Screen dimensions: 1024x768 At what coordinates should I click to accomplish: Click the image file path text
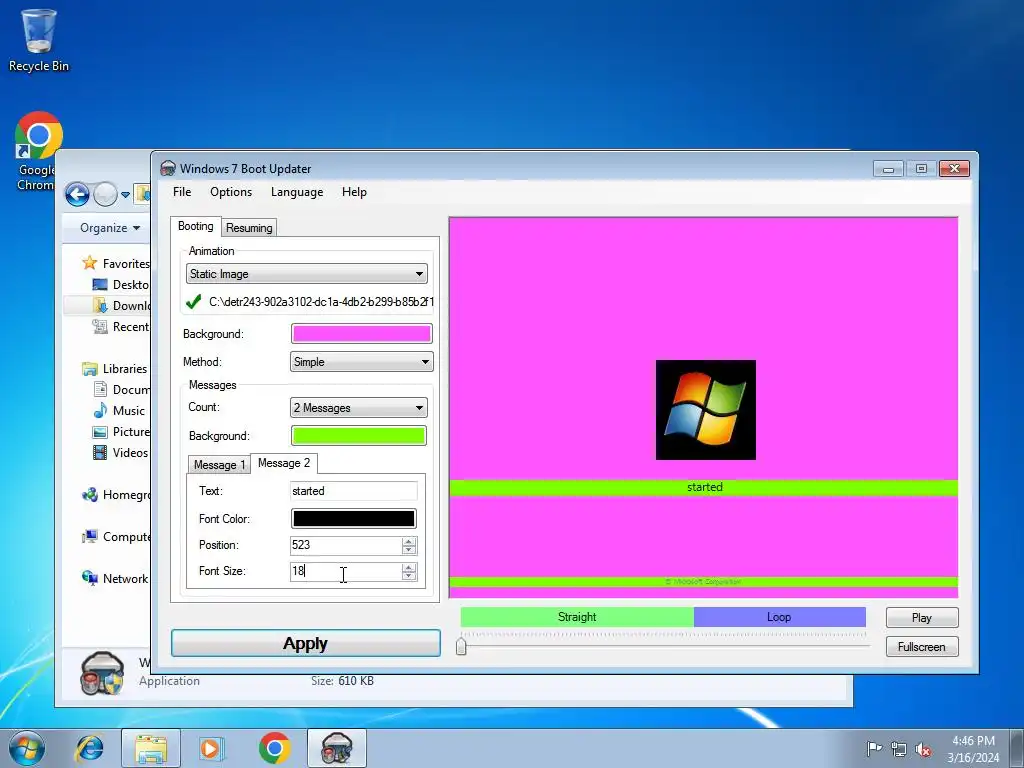(321, 302)
